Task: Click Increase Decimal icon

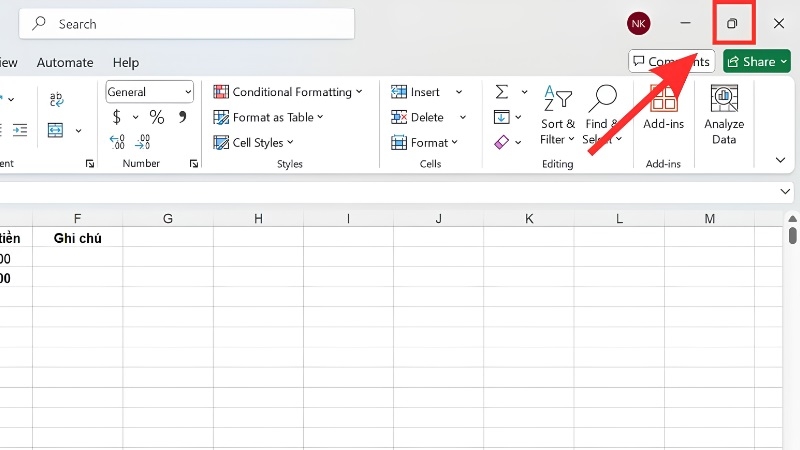Action: tap(117, 141)
